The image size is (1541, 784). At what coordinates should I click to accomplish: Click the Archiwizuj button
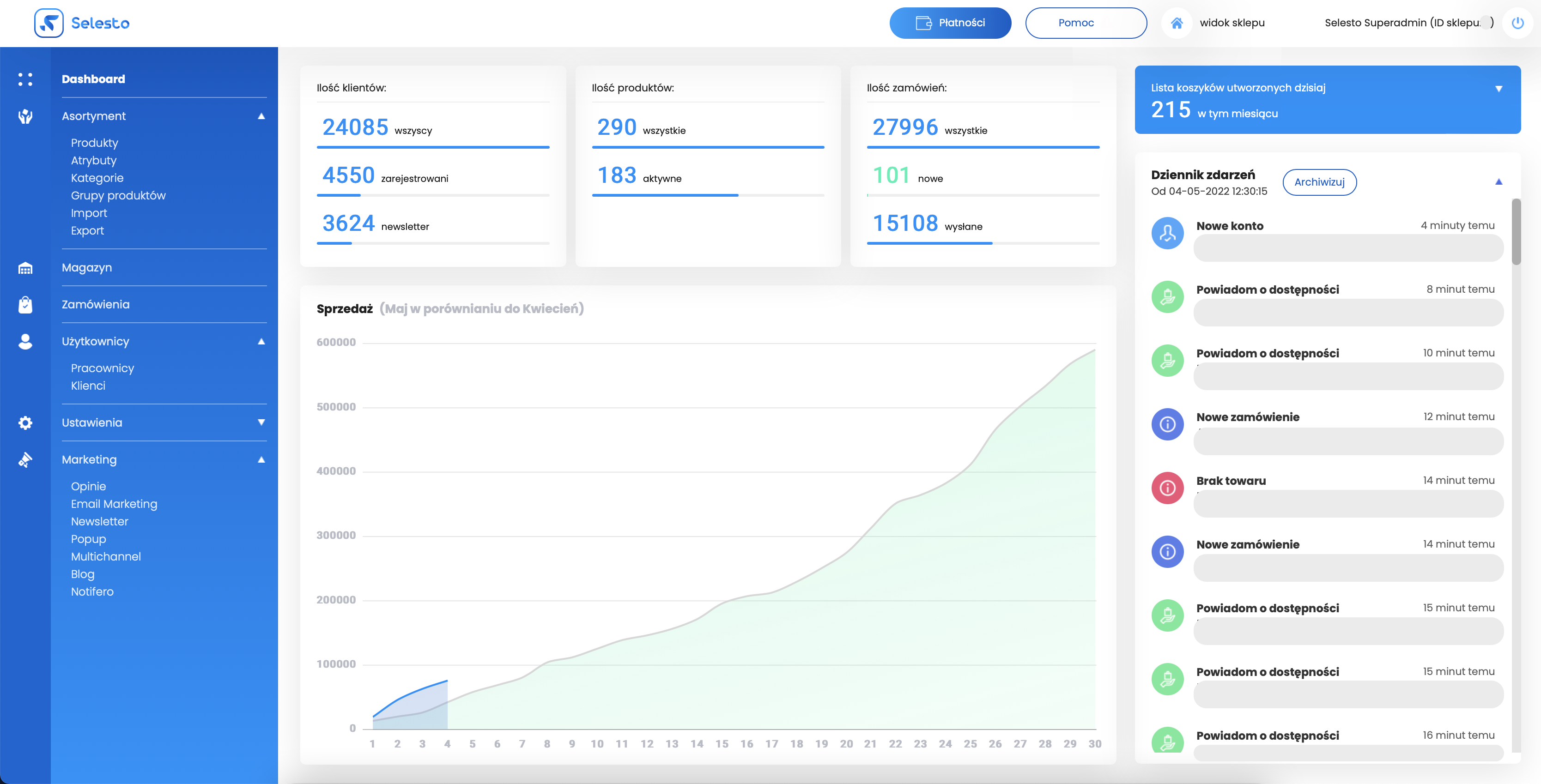(1319, 182)
